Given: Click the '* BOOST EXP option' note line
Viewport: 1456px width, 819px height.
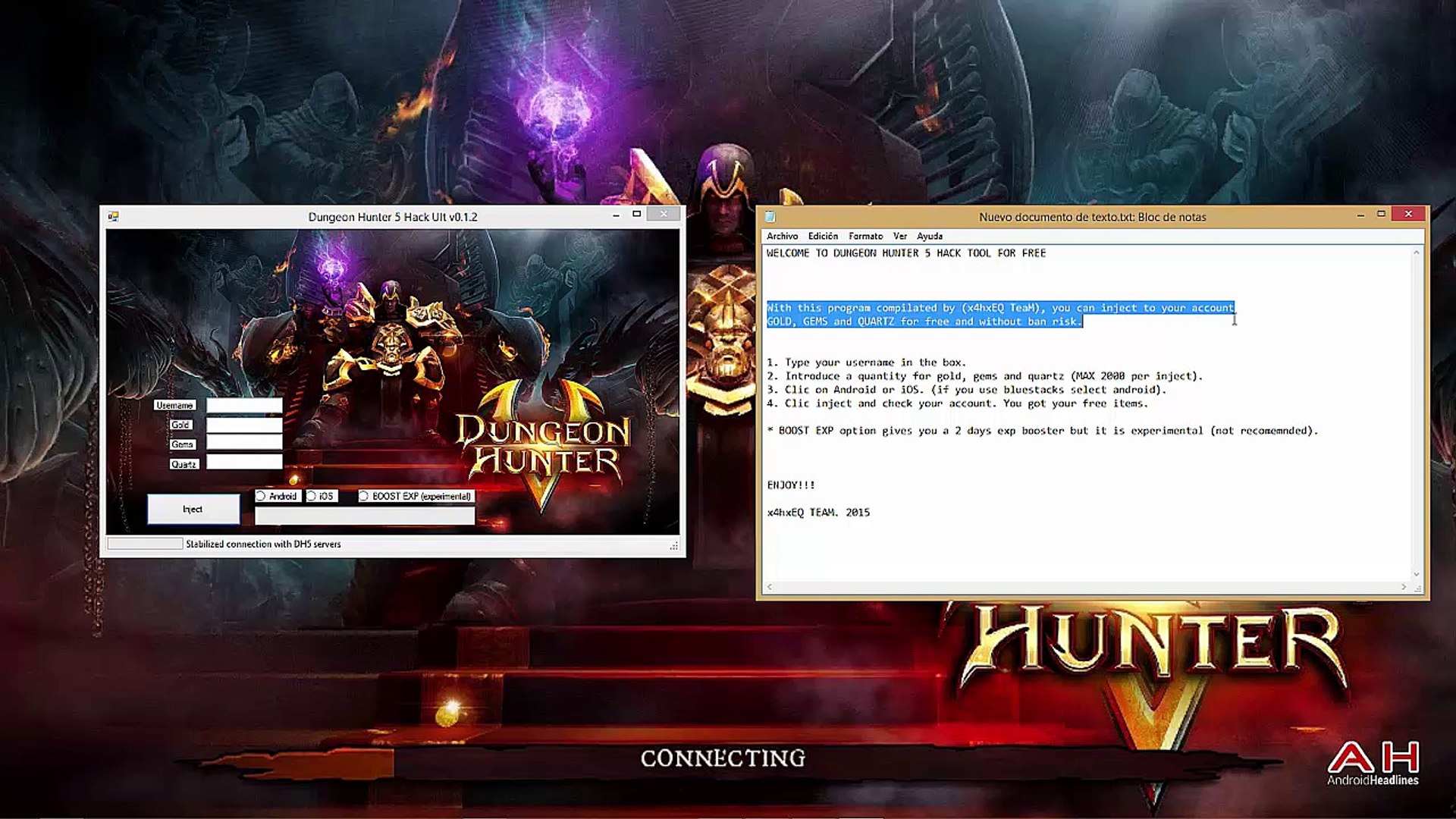Looking at the screenshot, I should [x=1042, y=431].
